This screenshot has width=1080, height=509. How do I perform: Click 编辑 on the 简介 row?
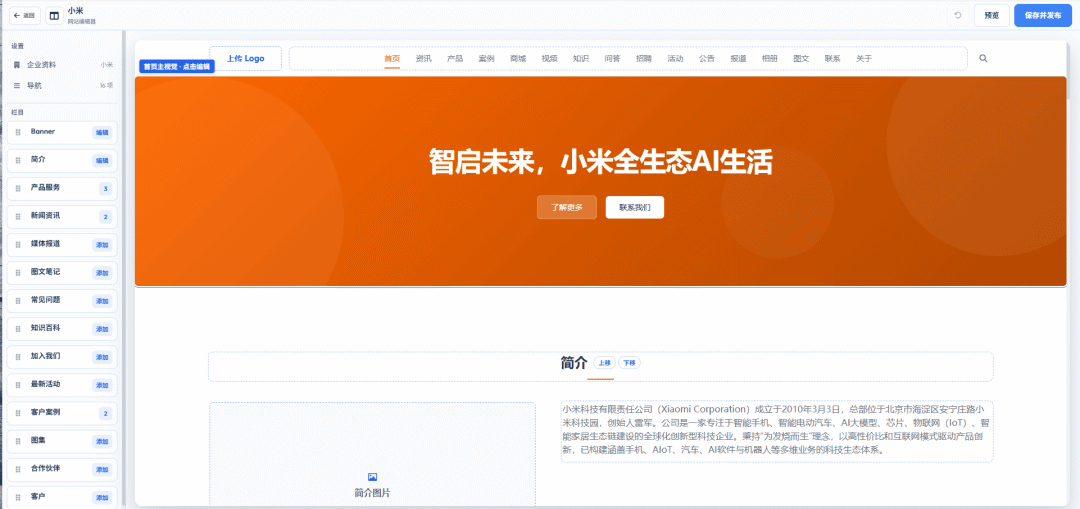pos(103,160)
